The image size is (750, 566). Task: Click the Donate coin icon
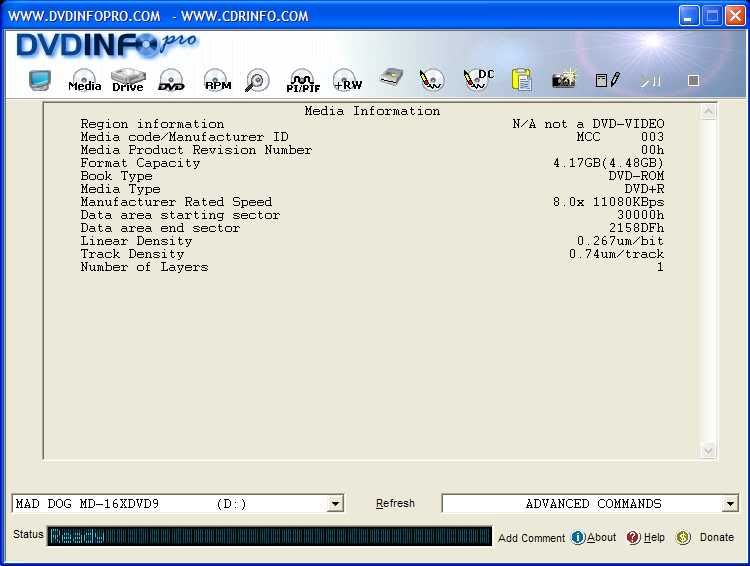tap(683, 538)
